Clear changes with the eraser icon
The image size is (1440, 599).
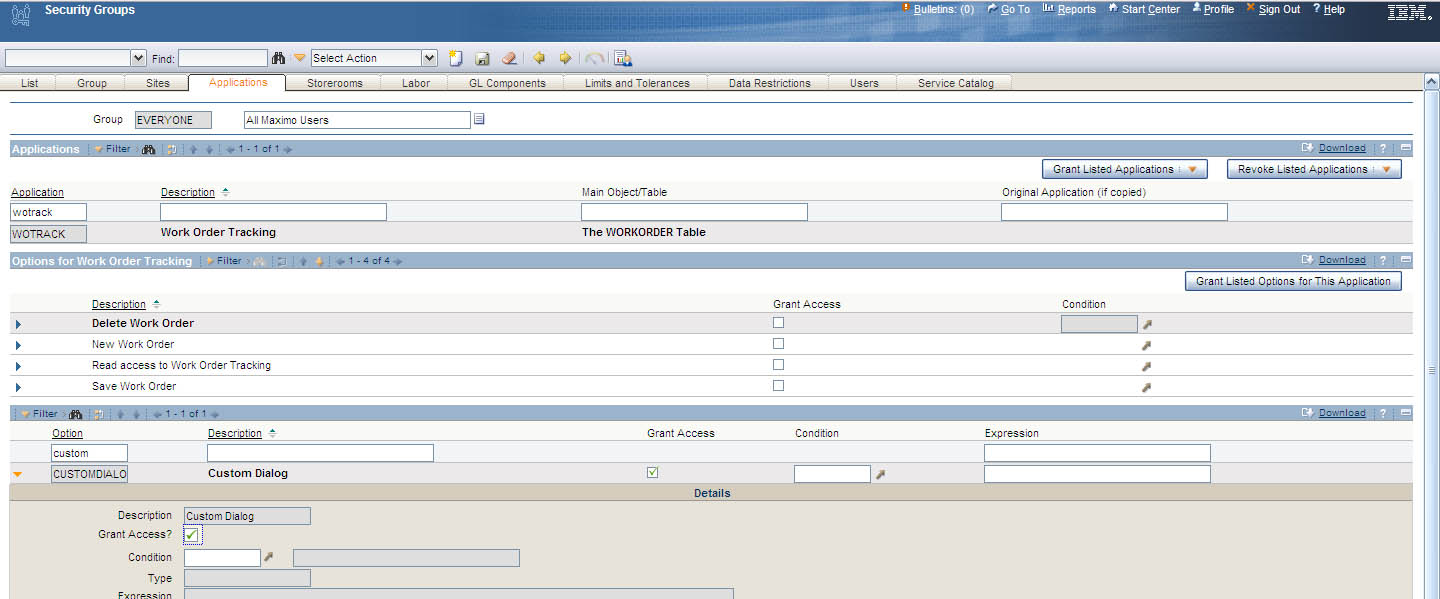tap(509, 58)
